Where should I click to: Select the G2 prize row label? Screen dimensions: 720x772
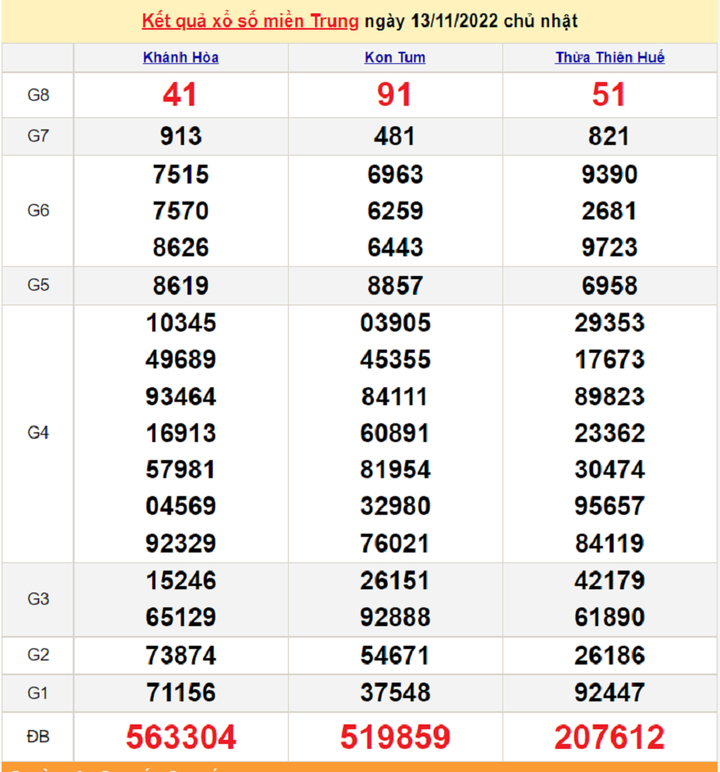click(x=38, y=655)
